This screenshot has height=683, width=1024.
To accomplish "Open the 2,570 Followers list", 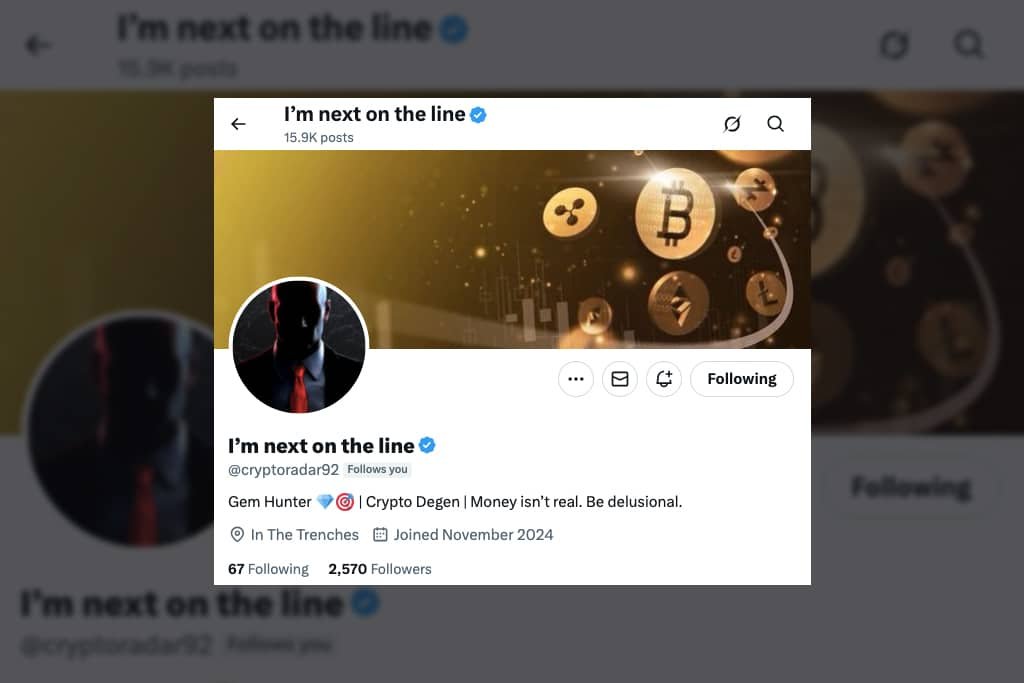I will pyautogui.click(x=380, y=569).
